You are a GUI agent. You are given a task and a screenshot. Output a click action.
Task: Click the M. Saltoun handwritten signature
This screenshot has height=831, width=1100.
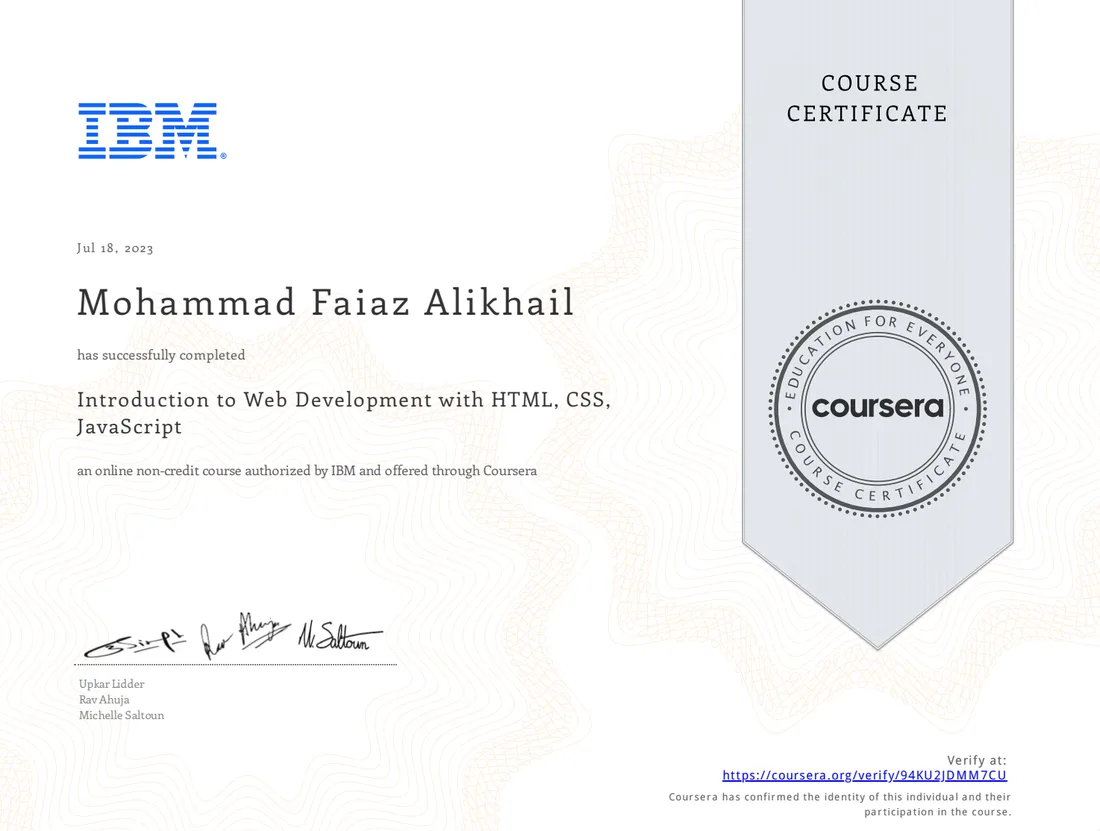tap(341, 635)
